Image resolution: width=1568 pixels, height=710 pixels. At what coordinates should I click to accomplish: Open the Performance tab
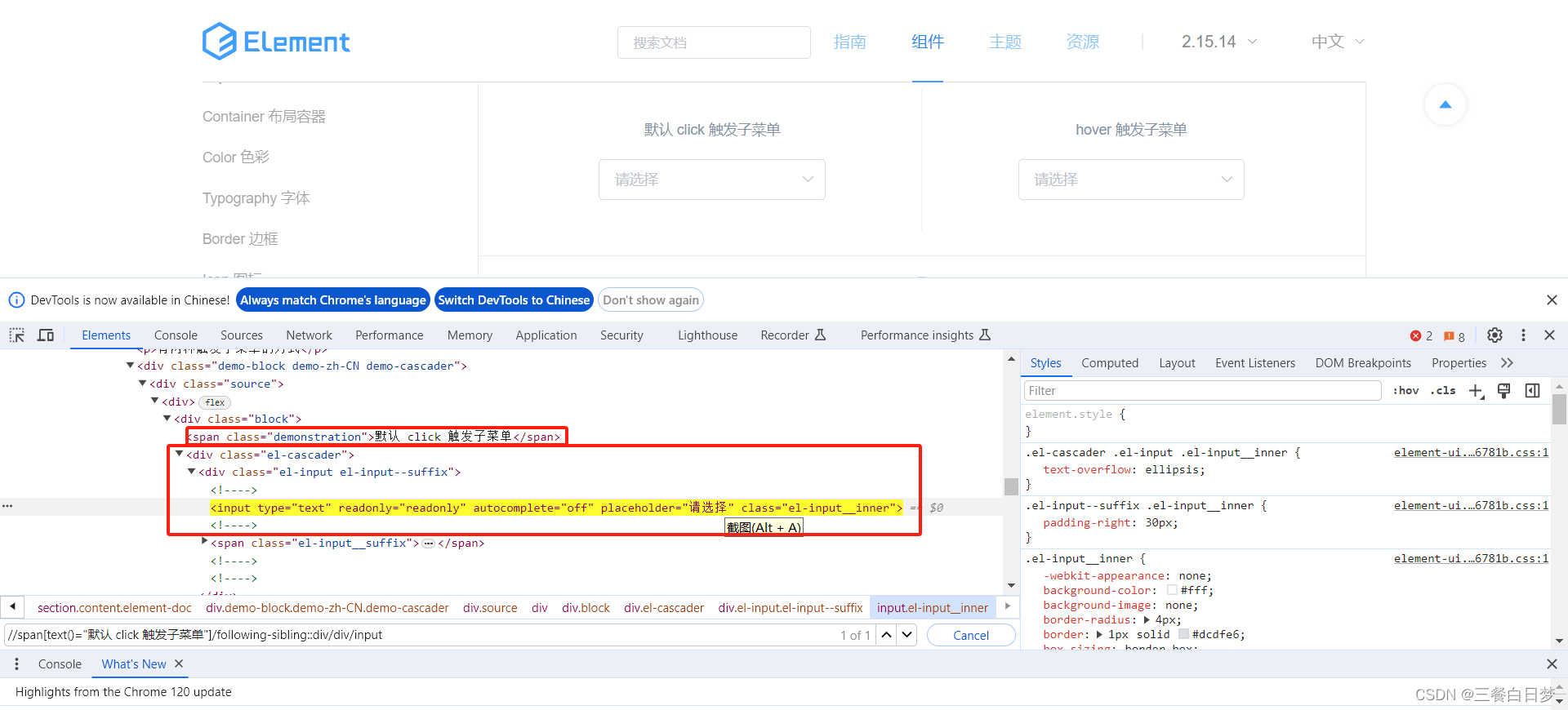(390, 335)
